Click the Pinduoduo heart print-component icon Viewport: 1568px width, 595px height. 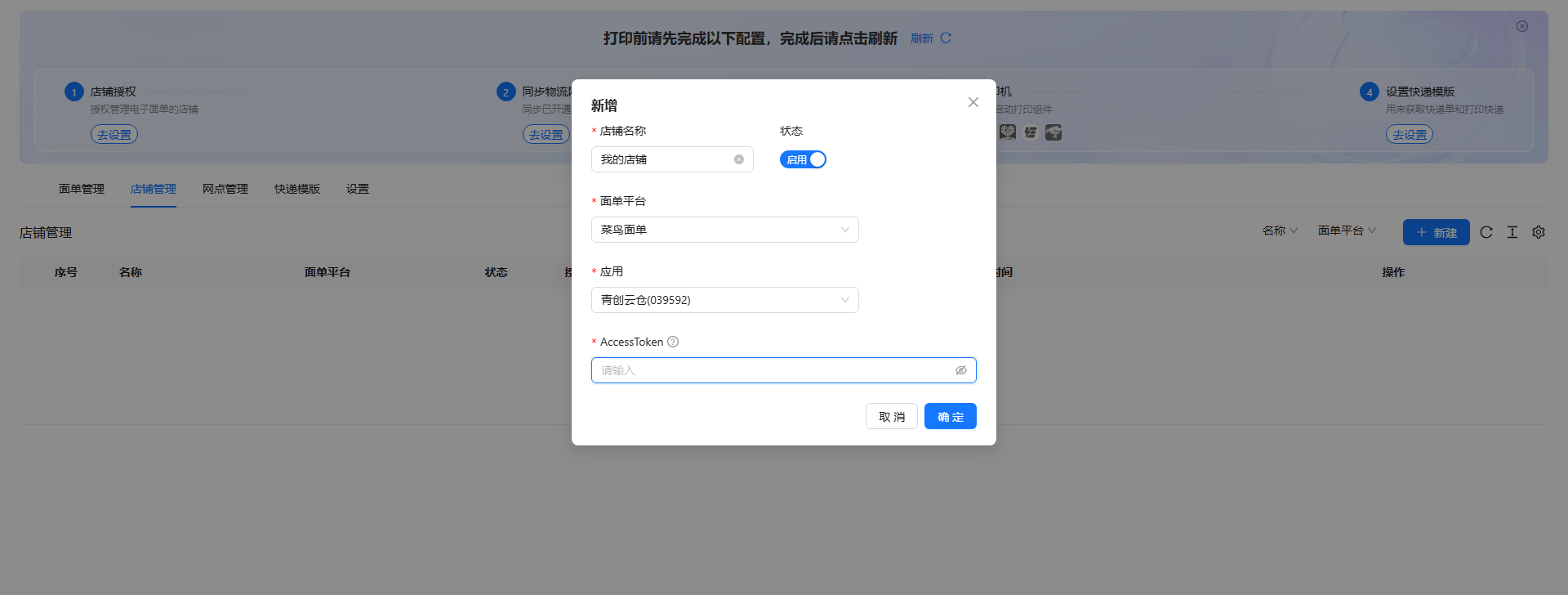[x=1008, y=132]
